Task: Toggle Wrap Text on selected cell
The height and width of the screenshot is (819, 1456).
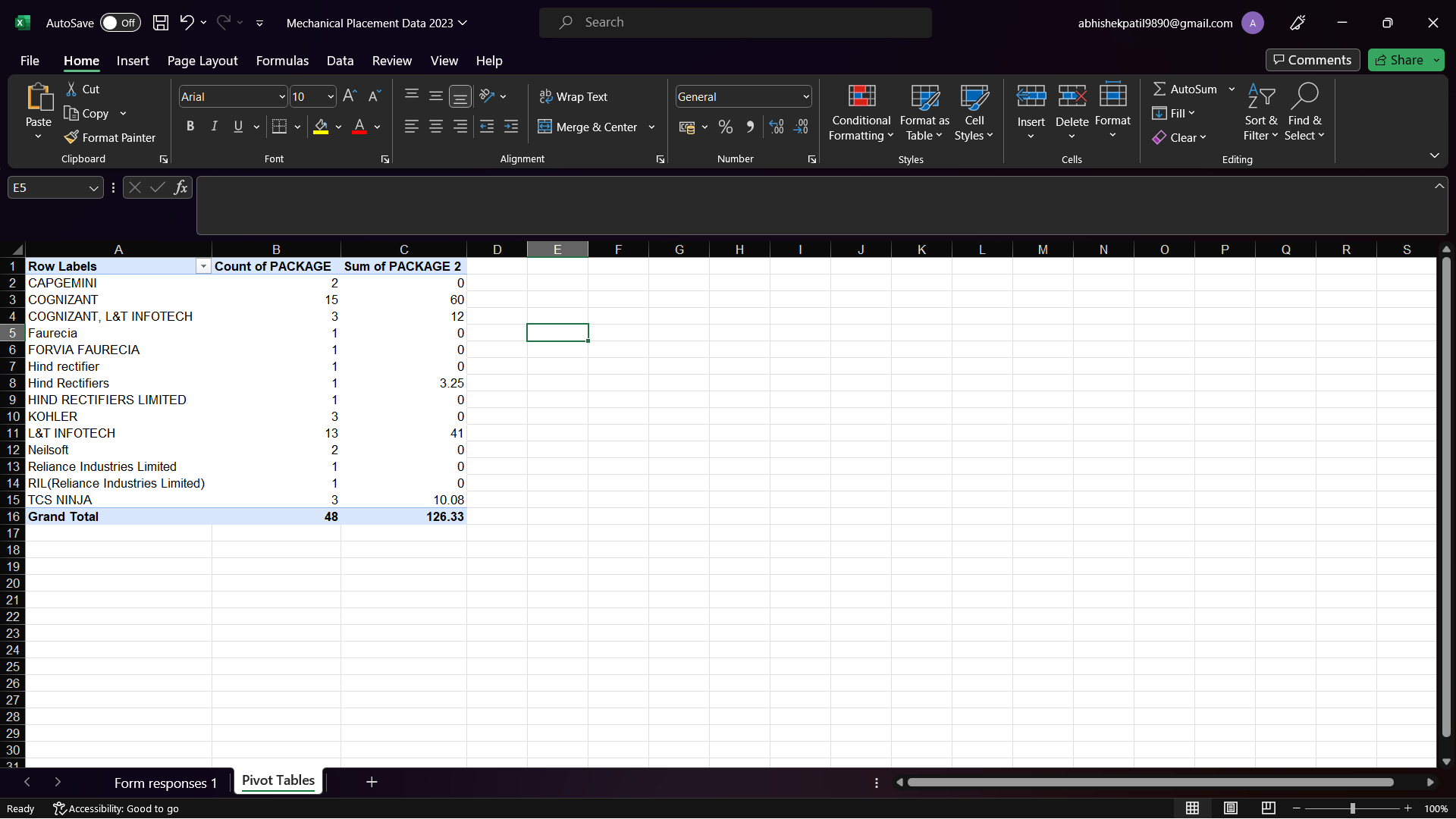Action: 573,96
